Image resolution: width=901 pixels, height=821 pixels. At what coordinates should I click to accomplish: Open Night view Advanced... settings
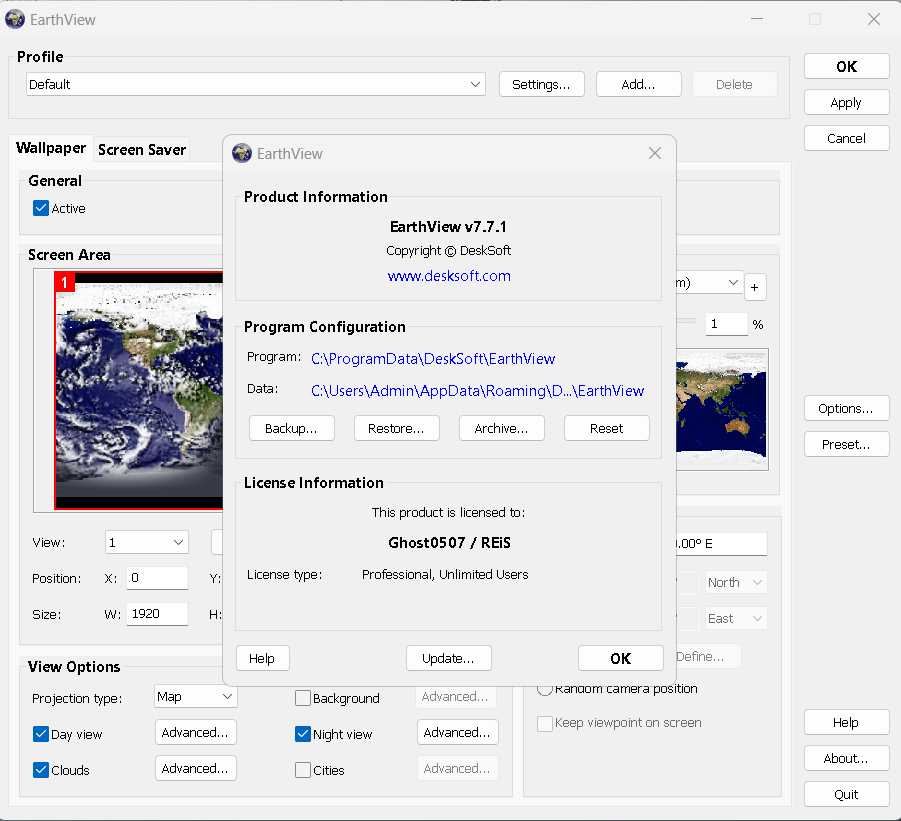coord(457,733)
